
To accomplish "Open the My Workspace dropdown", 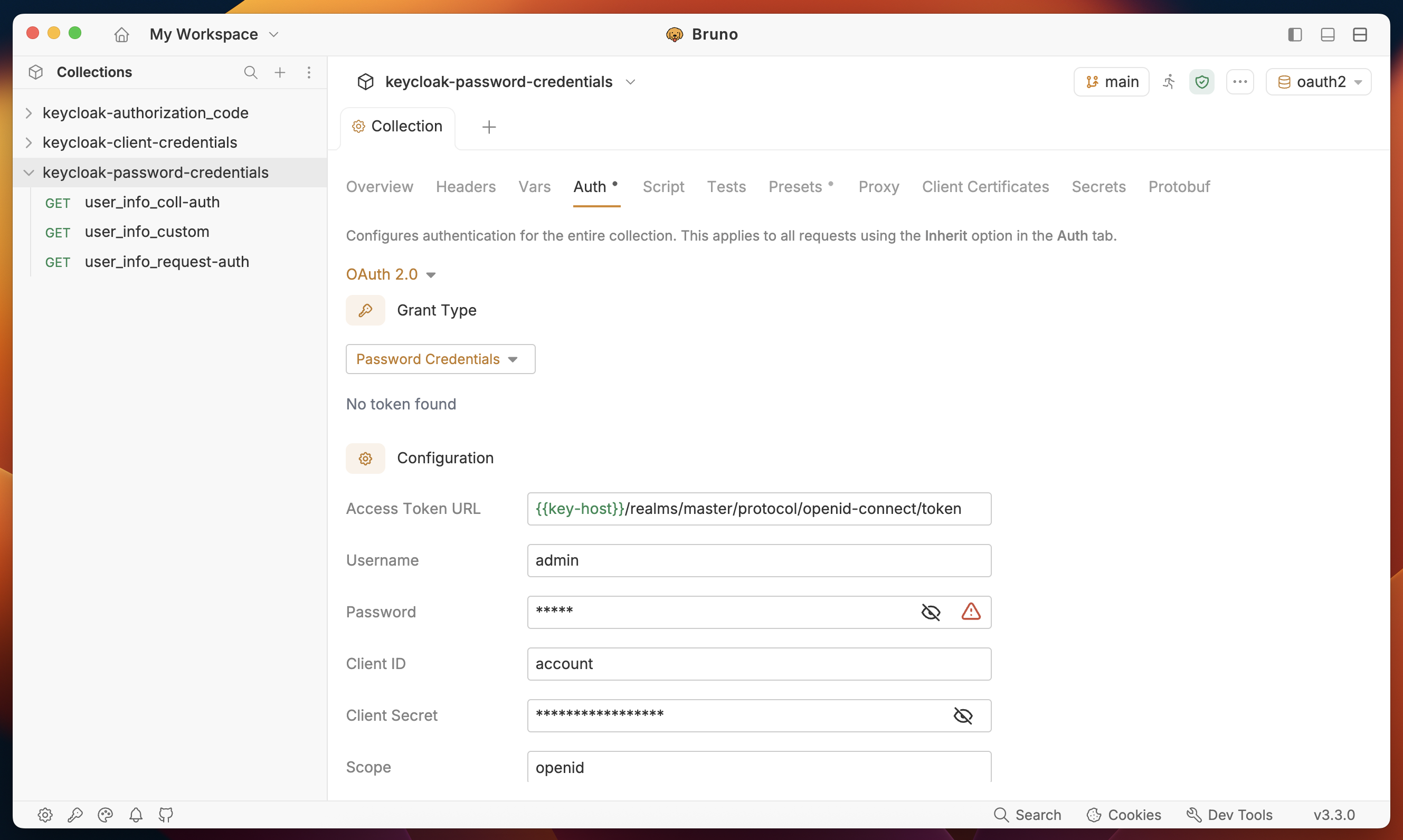I will (x=215, y=34).
